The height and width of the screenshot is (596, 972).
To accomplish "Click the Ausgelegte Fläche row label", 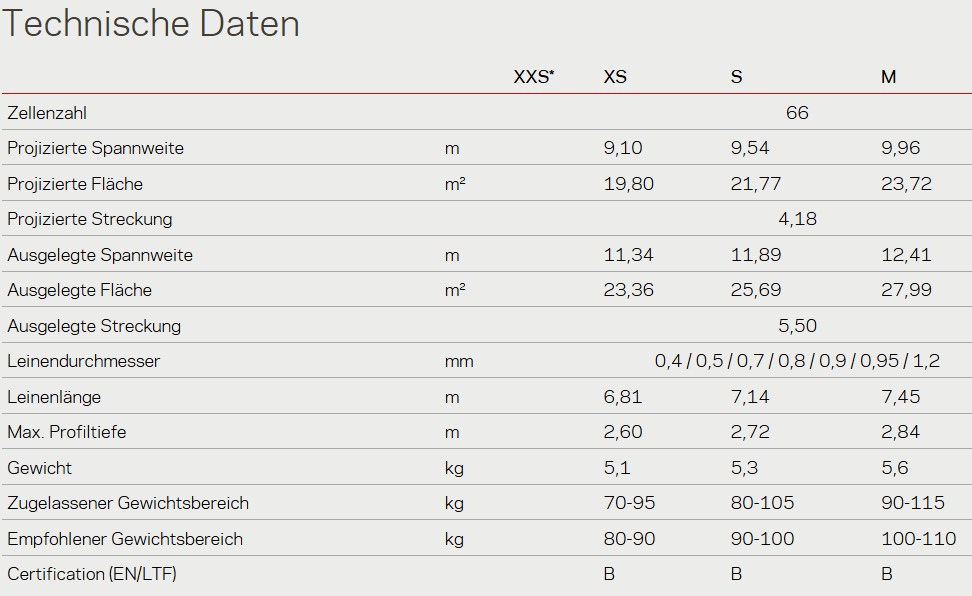I will (80, 290).
